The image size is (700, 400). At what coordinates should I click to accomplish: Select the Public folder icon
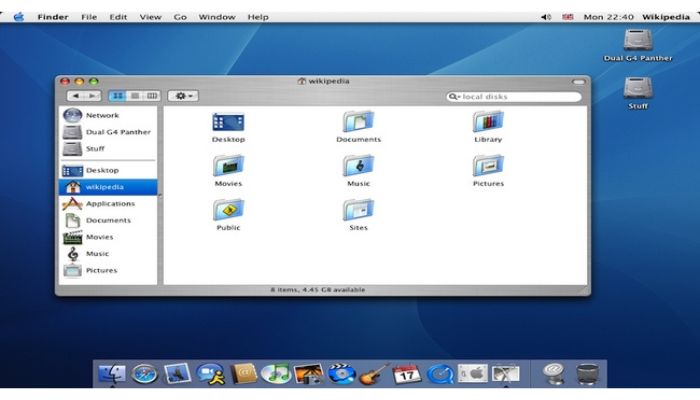pyautogui.click(x=228, y=210)
